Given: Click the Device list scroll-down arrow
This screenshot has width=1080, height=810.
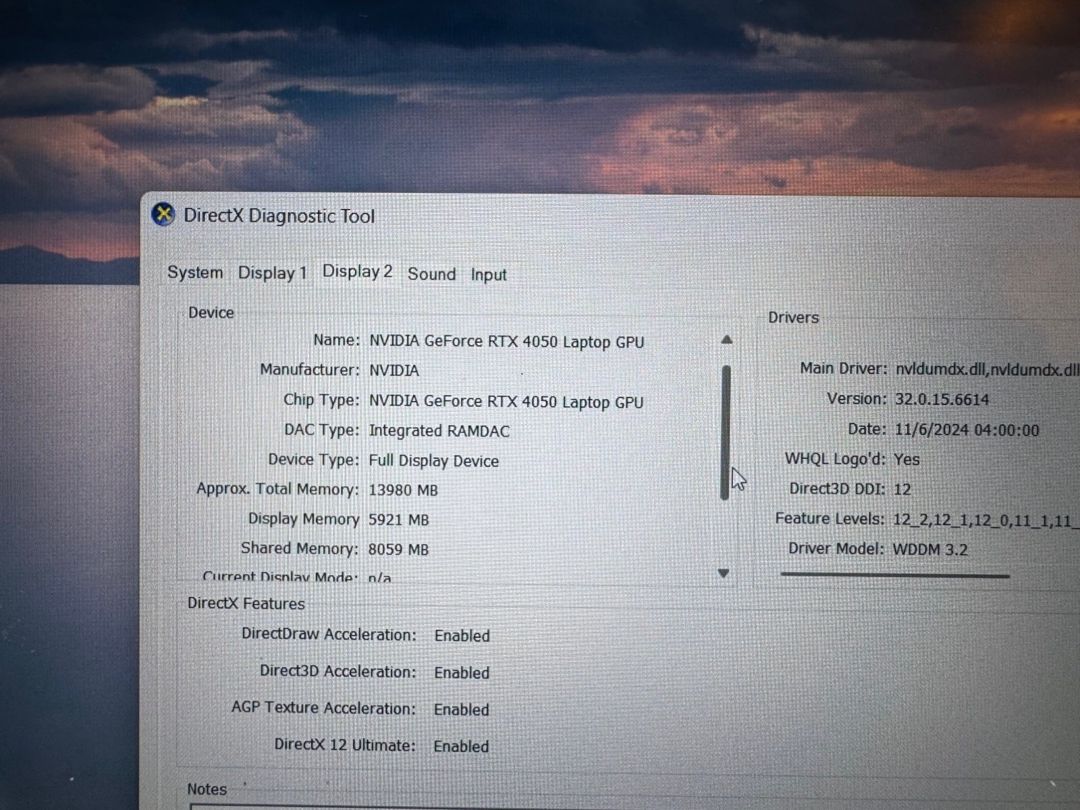Looking at the screenshot, I should click(x=723, y=573).
